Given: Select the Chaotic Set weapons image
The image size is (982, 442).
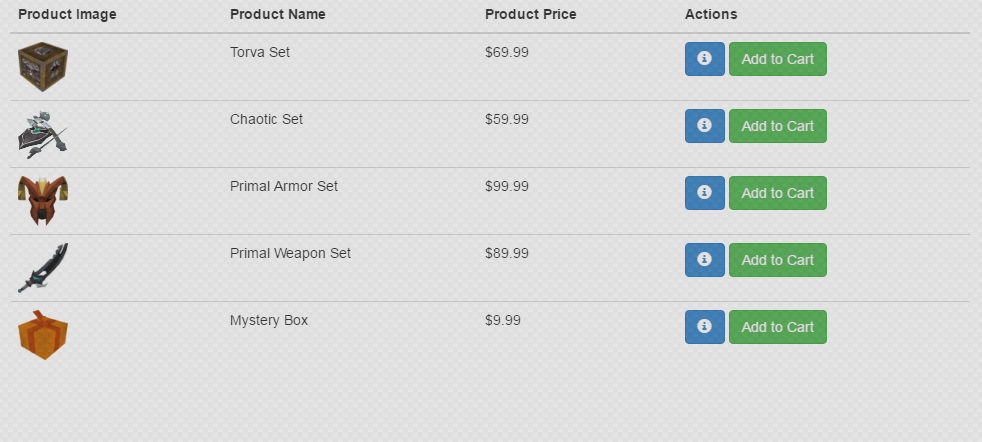Looking at the screenshot, I should [x=42, y=134].
